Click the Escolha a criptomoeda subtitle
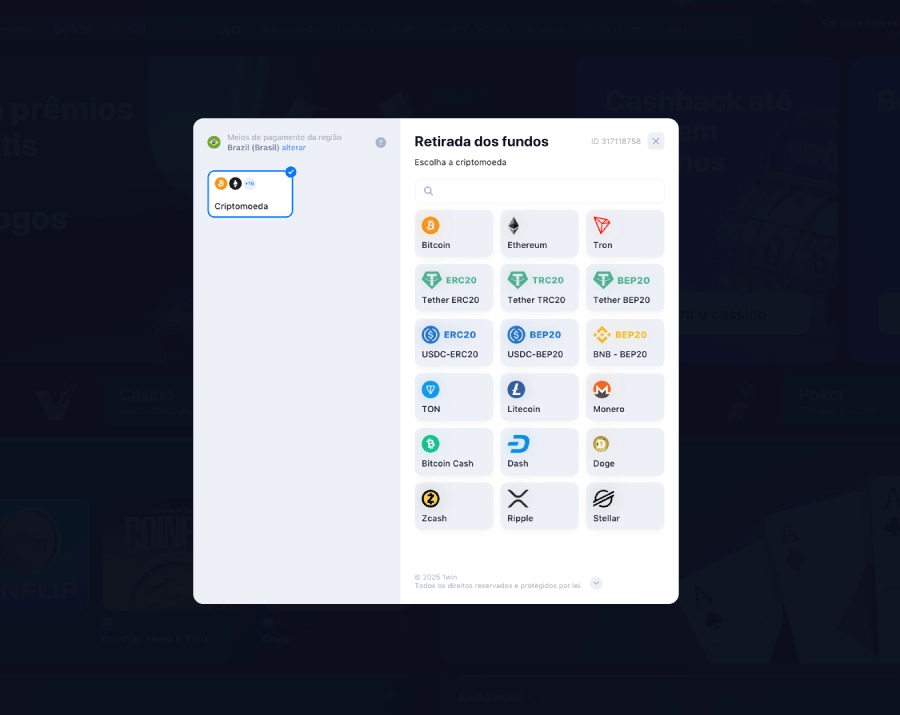This screenshot has width=900, height=715. pos(460,162)
